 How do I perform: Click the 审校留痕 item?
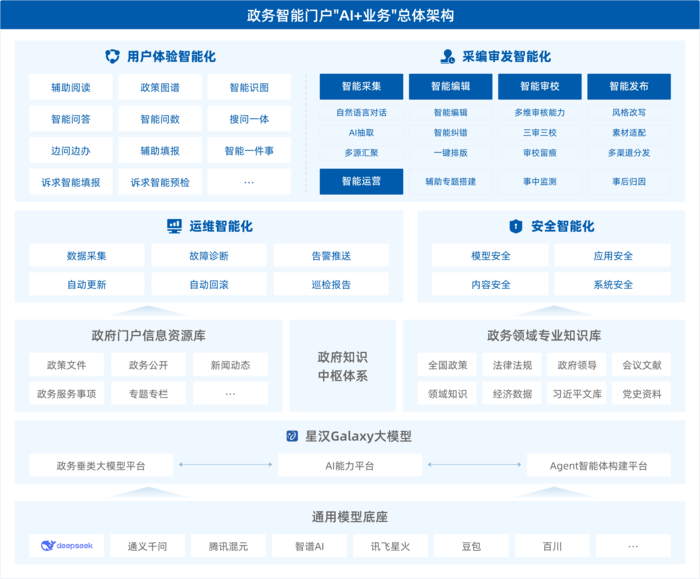540,153
